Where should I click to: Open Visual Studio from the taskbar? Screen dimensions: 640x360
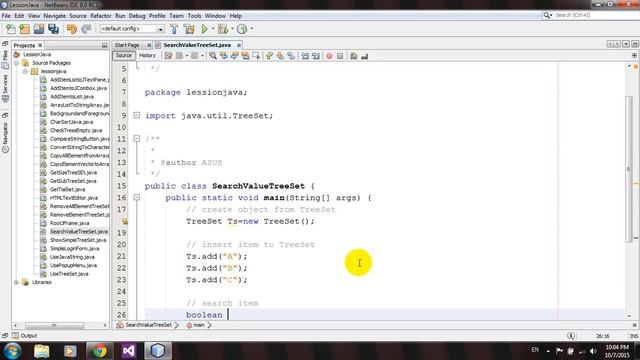(x=129, y=351)
